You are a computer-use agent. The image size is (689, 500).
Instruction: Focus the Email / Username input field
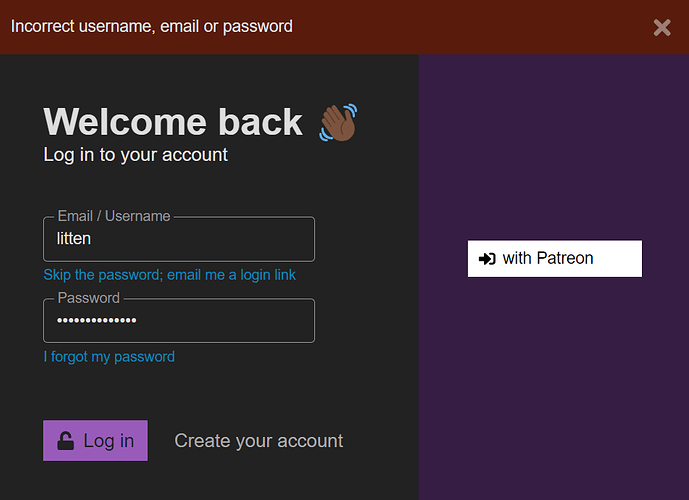click(x=179, y=239)
